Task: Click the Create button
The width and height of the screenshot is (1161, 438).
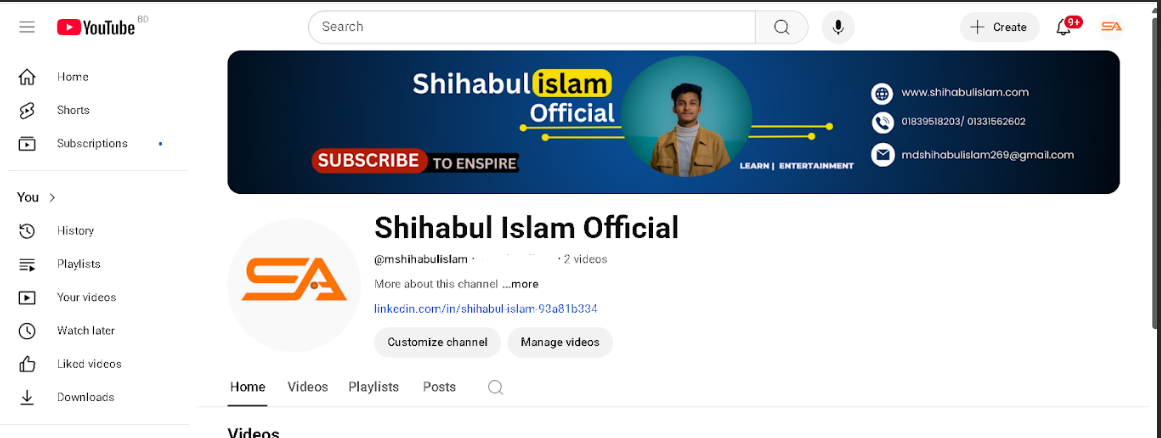Action: tap(1000, 27)
